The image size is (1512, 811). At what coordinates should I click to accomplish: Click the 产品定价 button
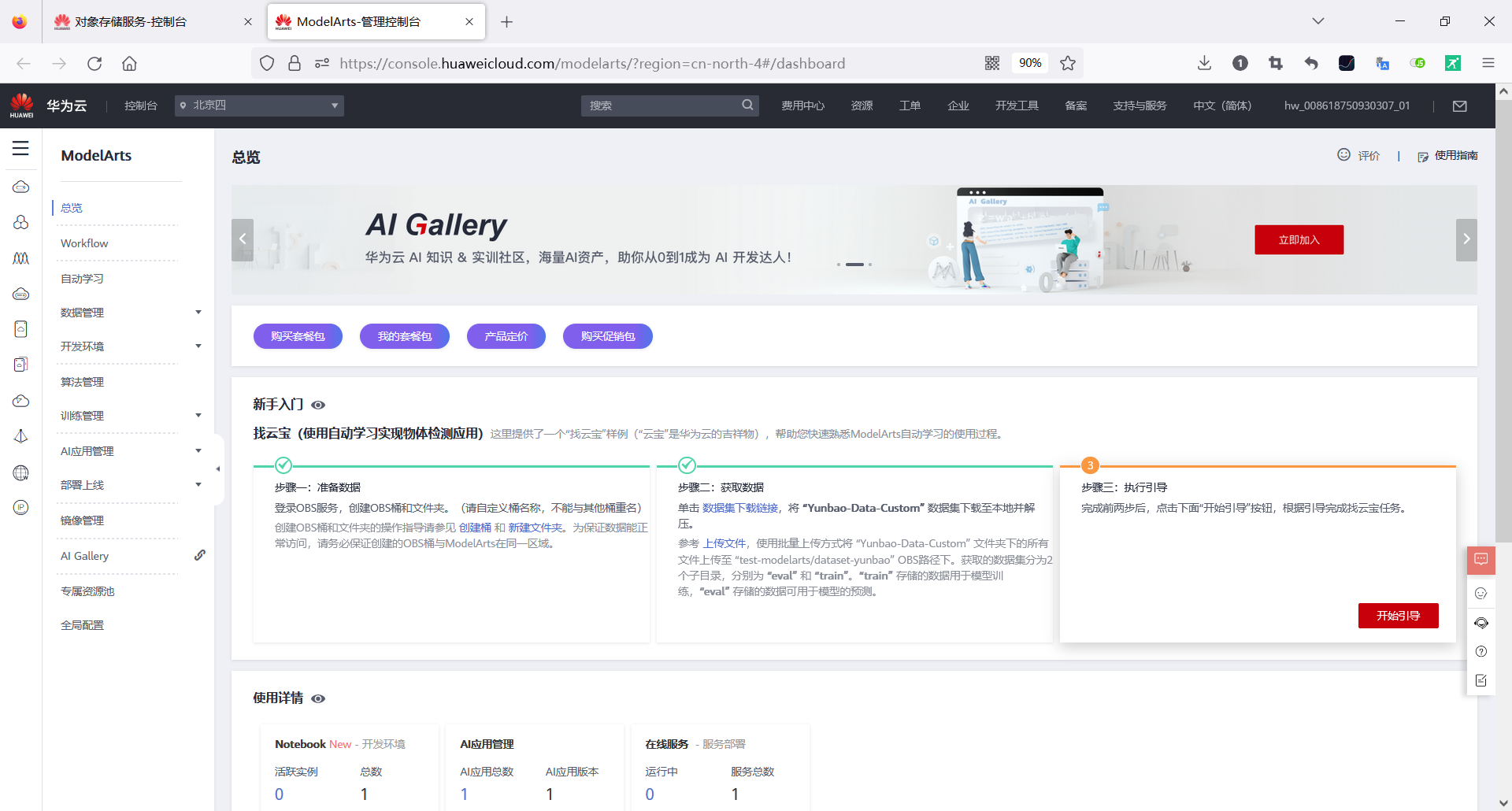point(506,336)
